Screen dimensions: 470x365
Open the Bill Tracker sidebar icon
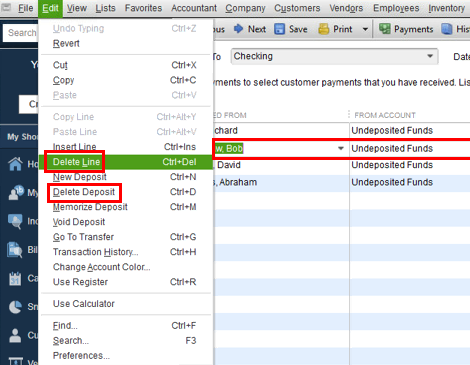[15, 250]
